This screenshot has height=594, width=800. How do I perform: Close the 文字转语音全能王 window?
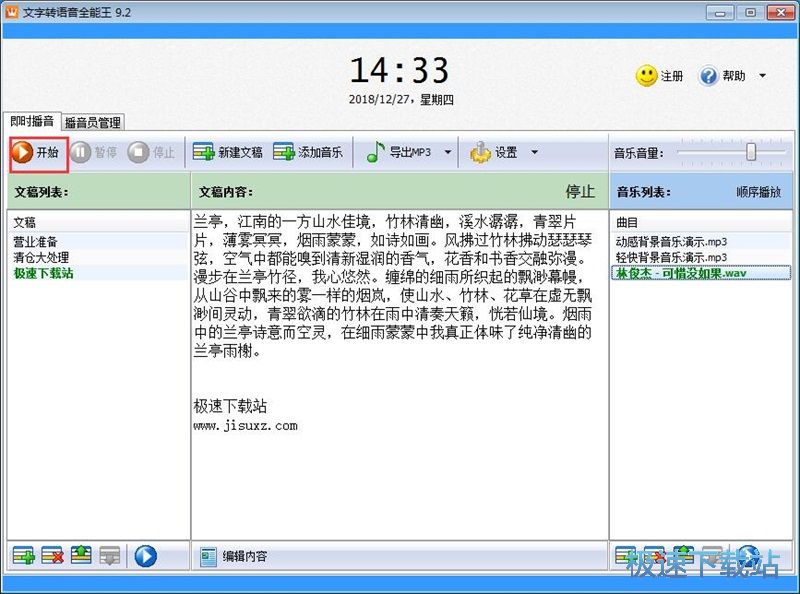[x=782, y=12]
